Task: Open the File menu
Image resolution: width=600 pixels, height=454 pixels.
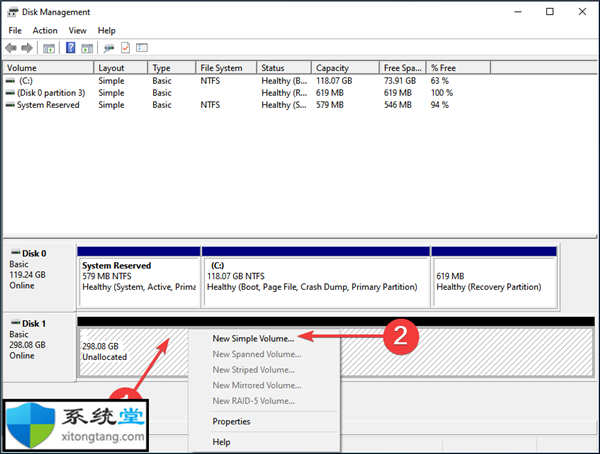Action: [x=15, y=30]
